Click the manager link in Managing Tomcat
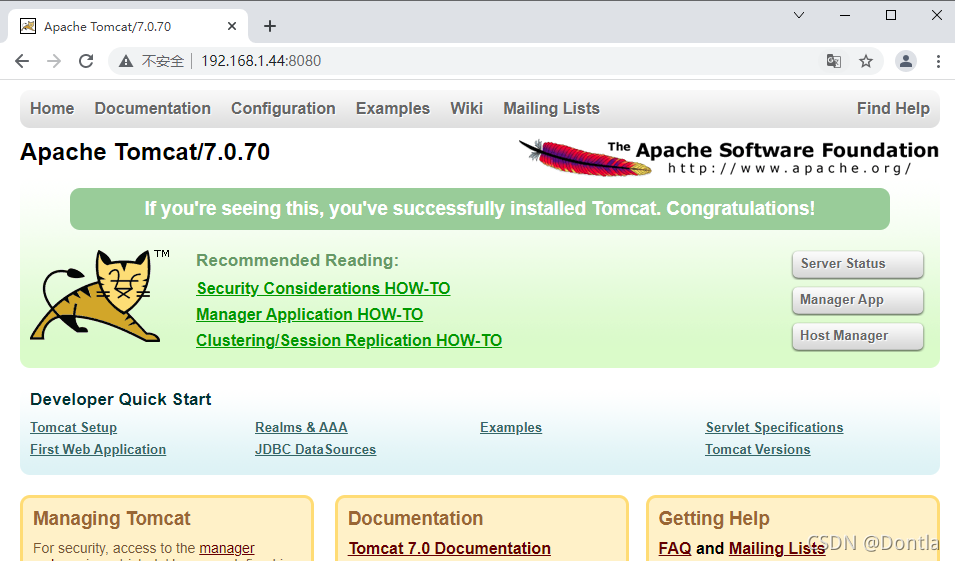The image size is (955, 561). [227, 548]
